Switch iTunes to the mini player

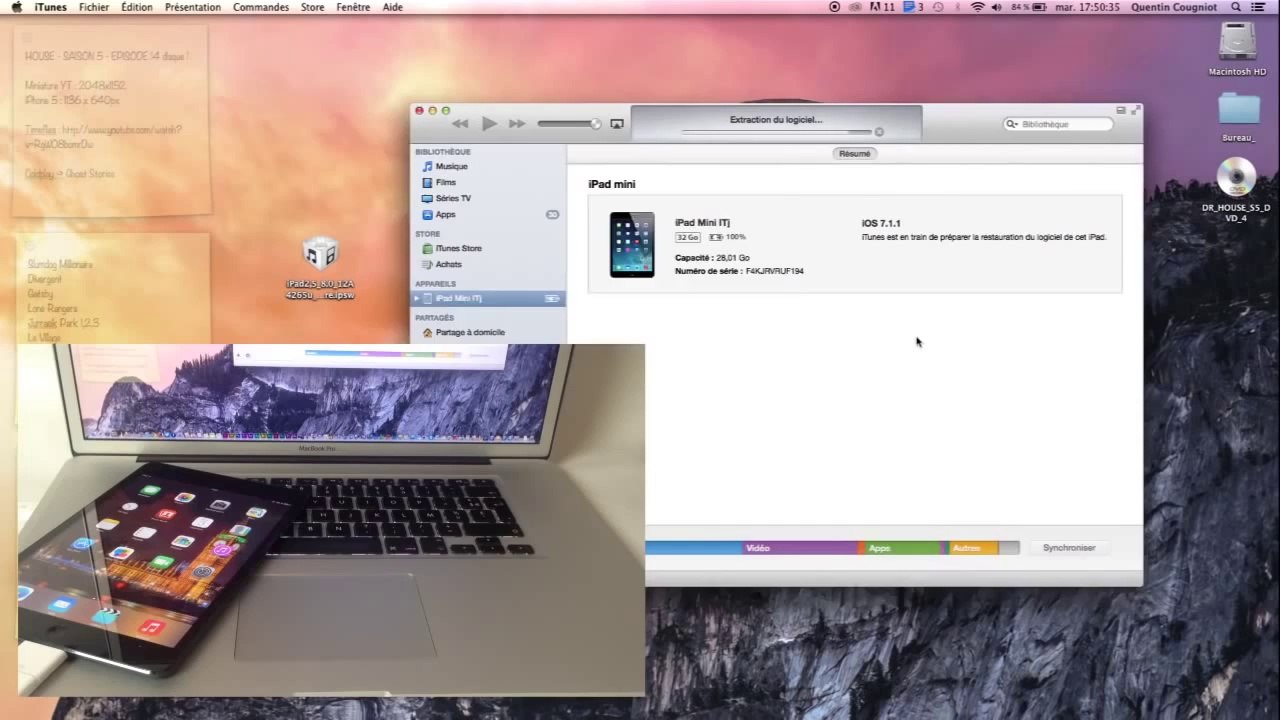(1121, 110)
